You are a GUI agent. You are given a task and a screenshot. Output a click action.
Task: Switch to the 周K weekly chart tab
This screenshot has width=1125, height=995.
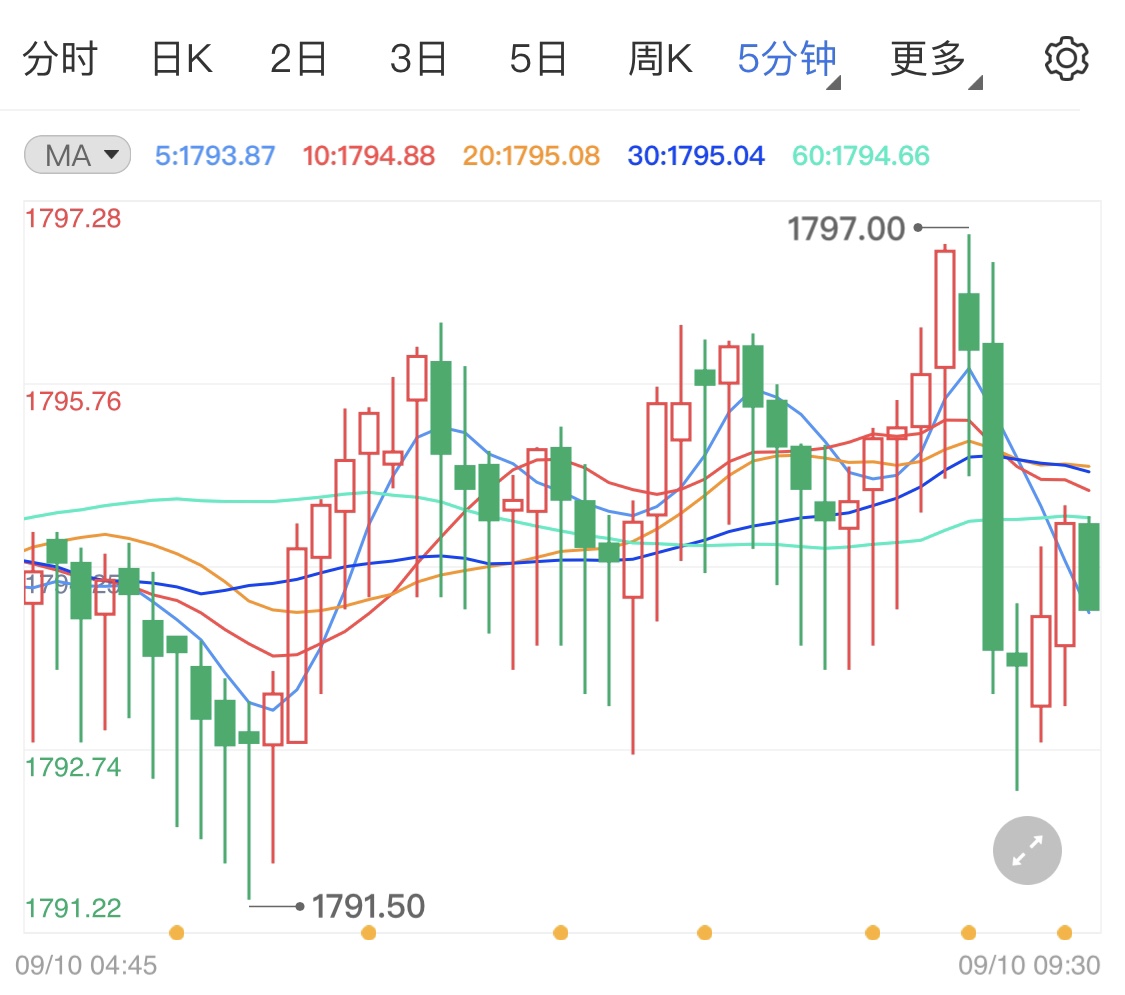pyautogui.click(x=660, y=57)
